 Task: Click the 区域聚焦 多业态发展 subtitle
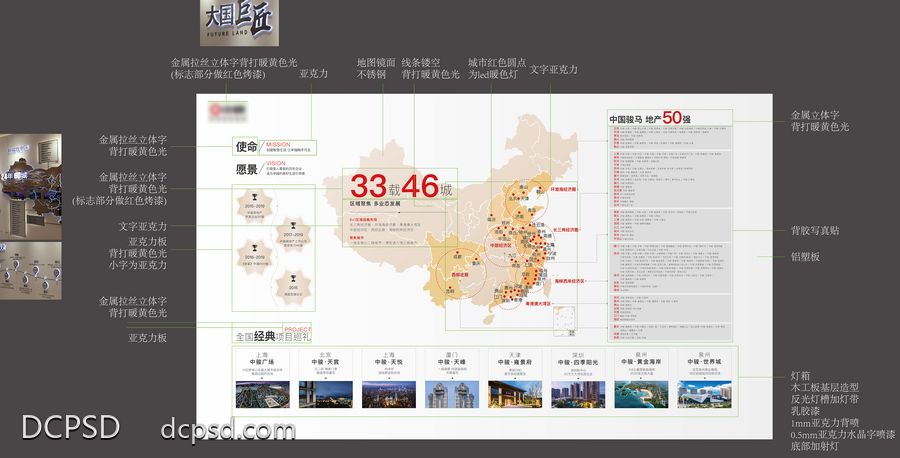tap(375, 204)
